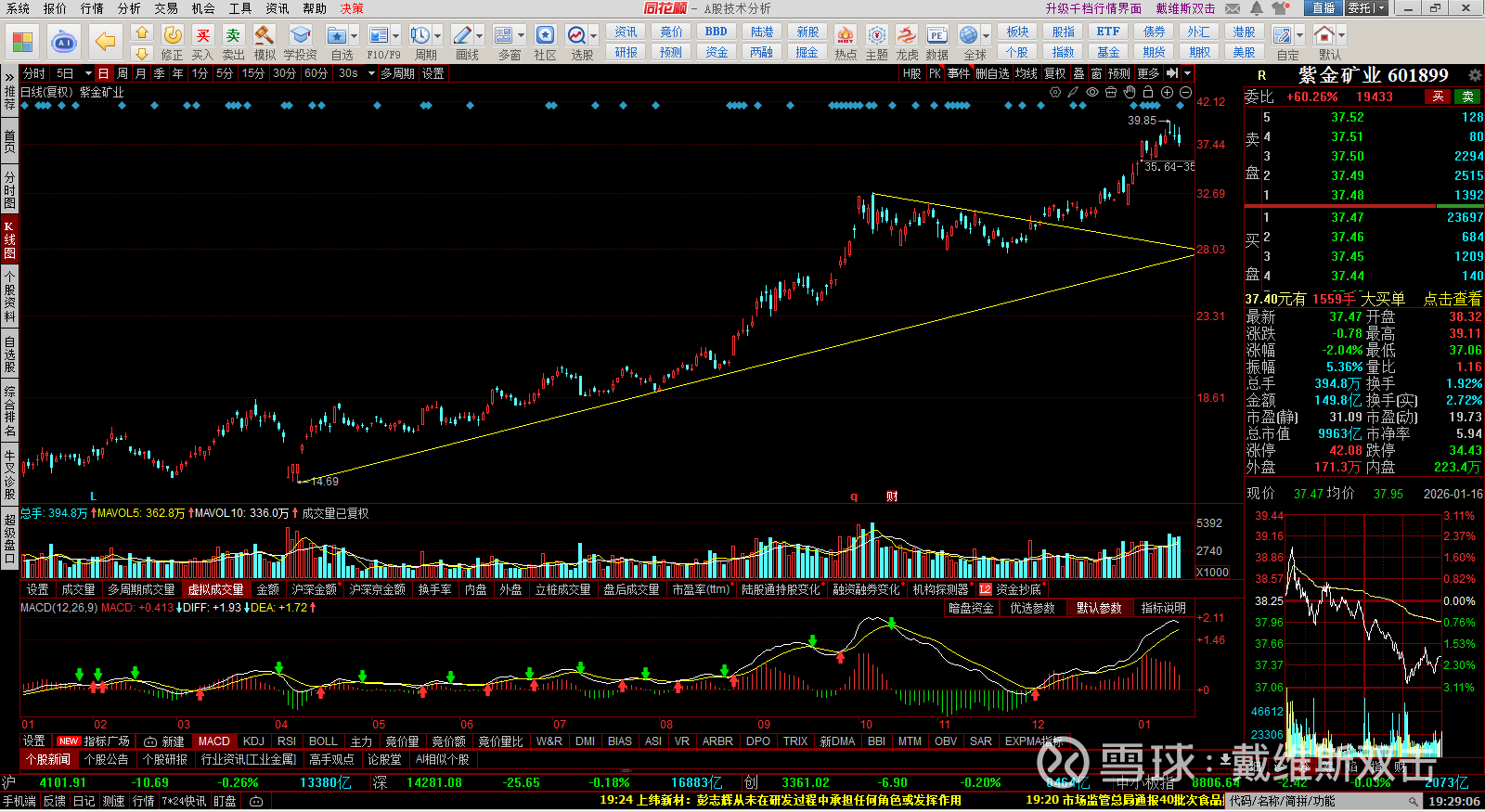Screen dimensions: 1485x812
Task: Click the colorful home grid icon
Action: [22, 42]
